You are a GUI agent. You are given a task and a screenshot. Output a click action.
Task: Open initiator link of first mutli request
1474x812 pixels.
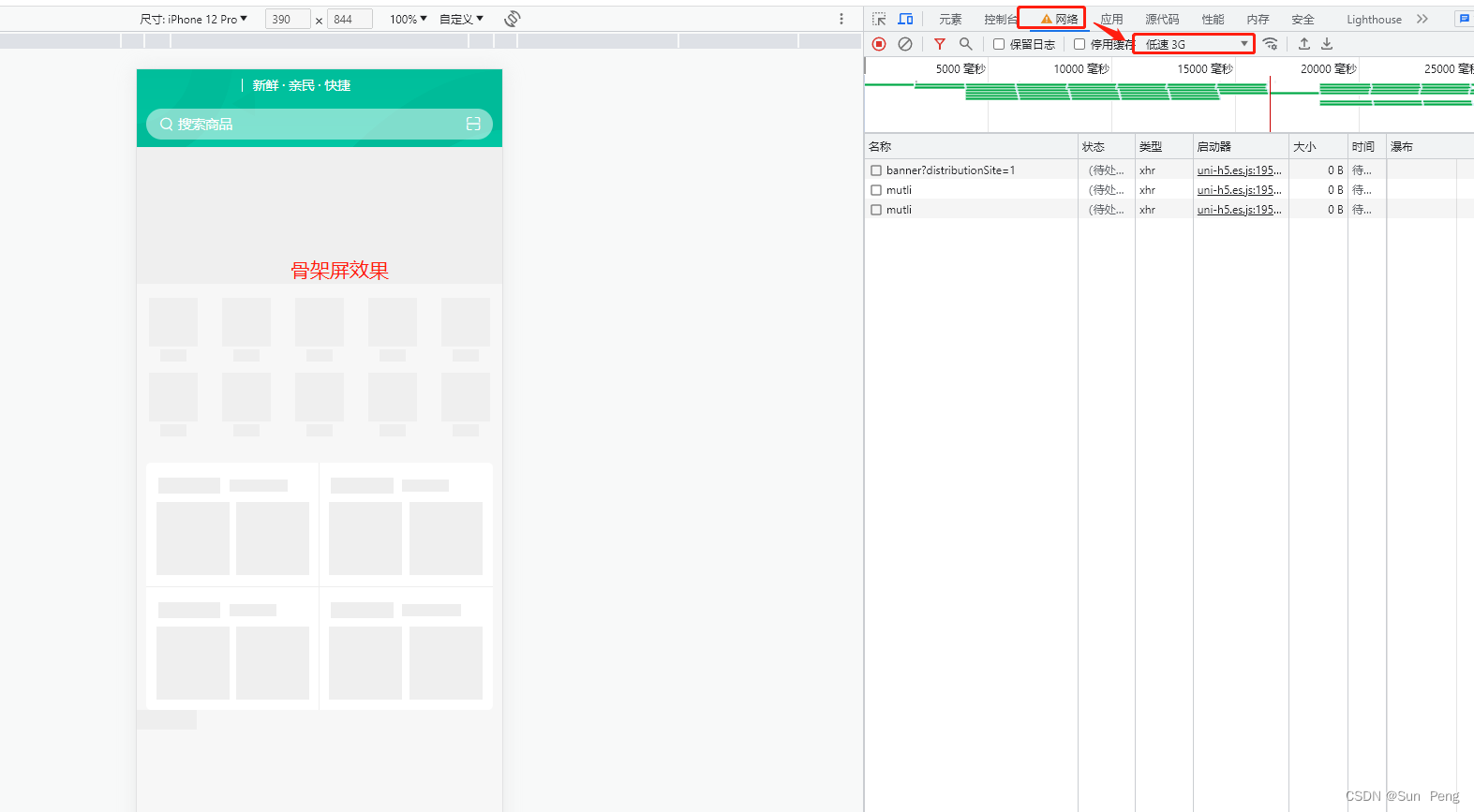point(1239,190)
